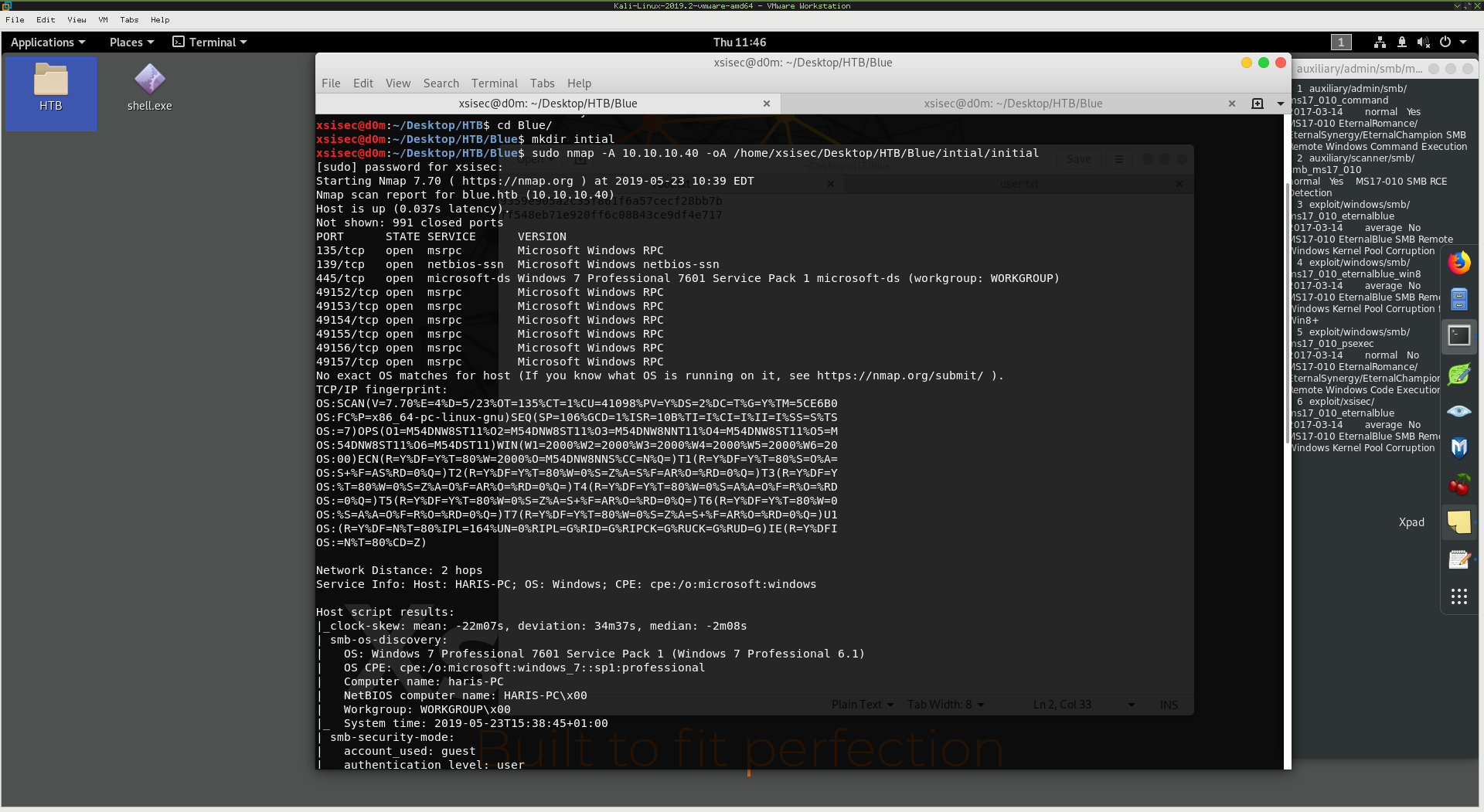Open Metasploit shield icon in dock

point(1458,447)
